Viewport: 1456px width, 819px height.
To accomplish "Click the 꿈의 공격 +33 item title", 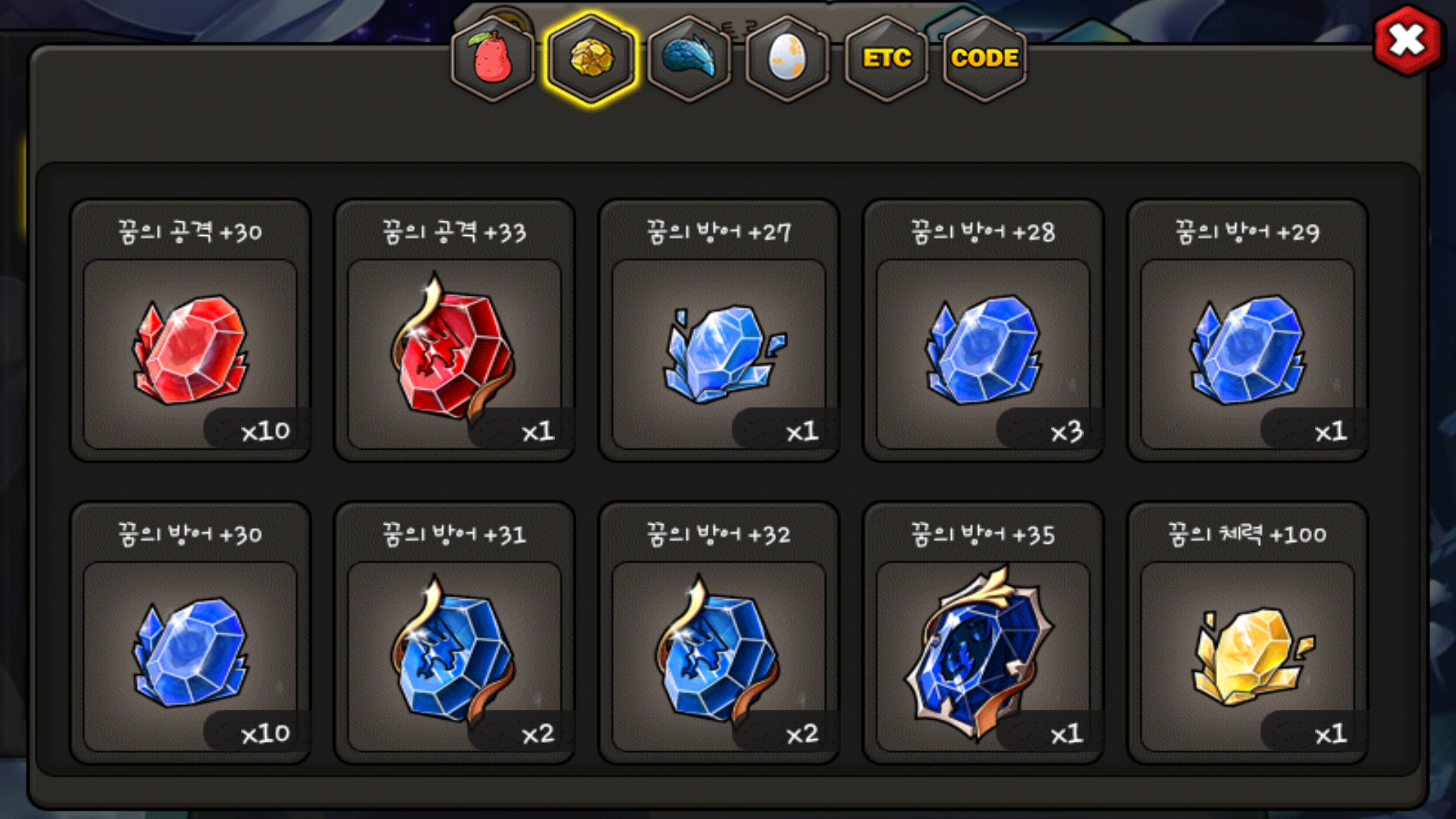I will coord(454,232).
